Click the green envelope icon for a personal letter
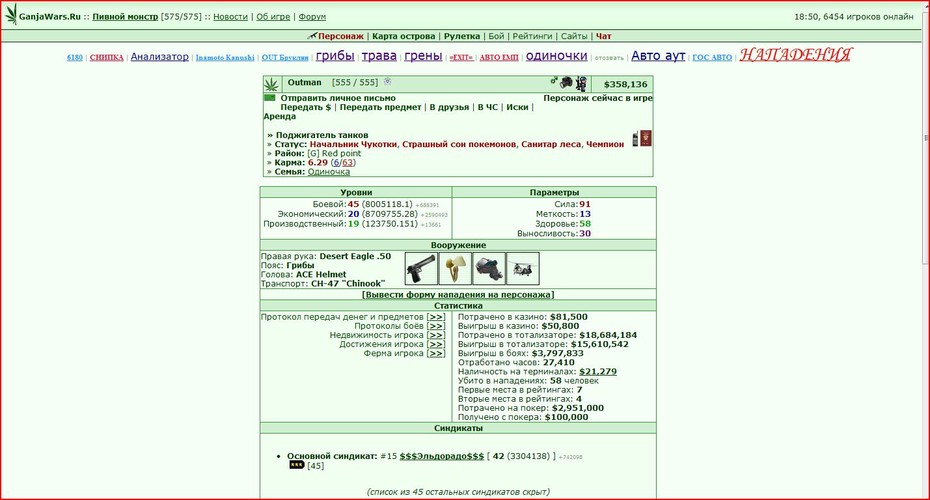The image size is (930, 500). pyautogui.click(x=270, y=98)
